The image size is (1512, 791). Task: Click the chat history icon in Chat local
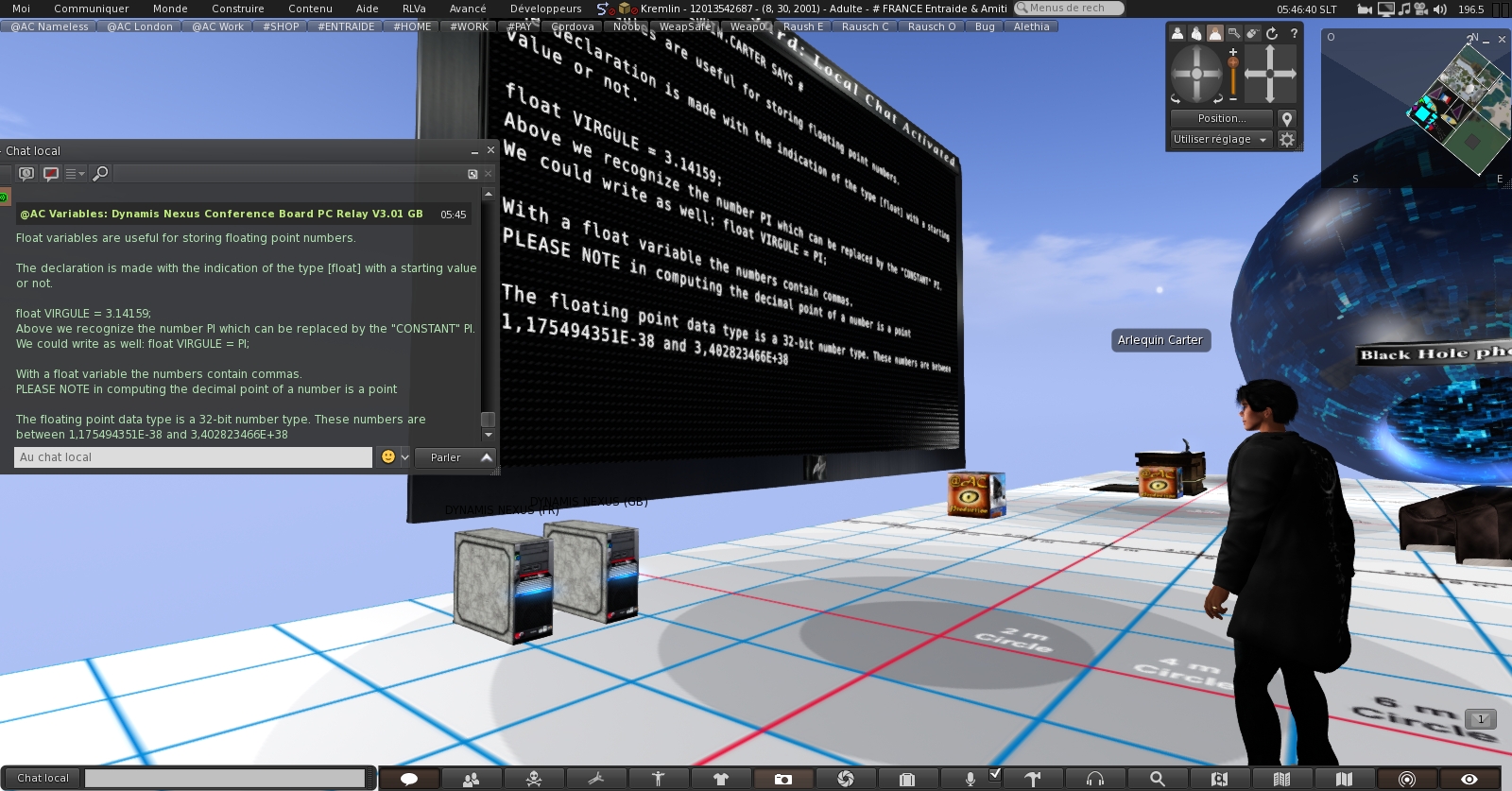tap(26, 174)
